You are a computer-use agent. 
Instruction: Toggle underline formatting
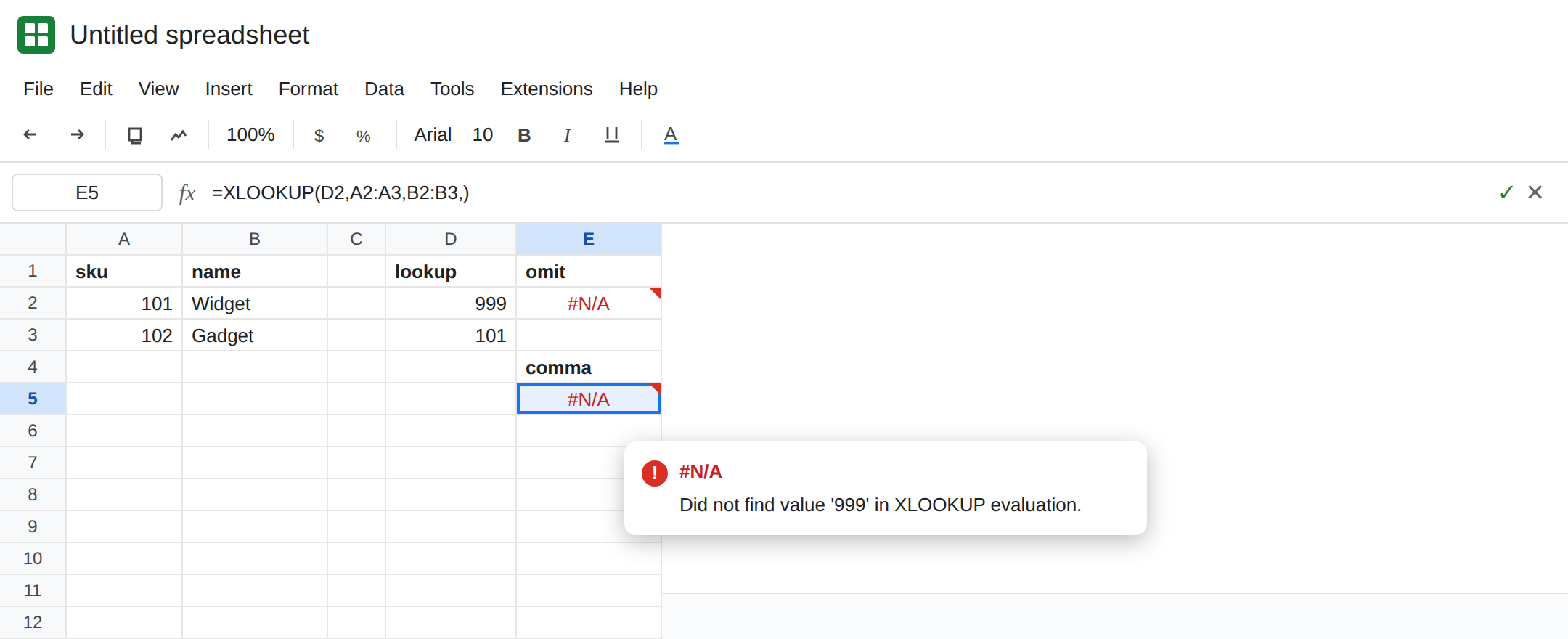612,135
